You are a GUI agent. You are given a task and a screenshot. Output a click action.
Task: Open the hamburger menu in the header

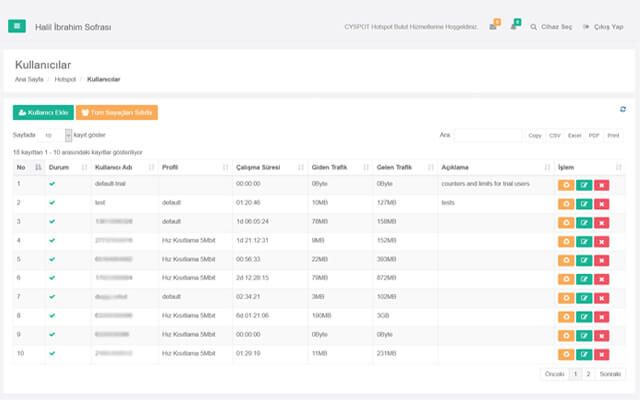point(17,26)
